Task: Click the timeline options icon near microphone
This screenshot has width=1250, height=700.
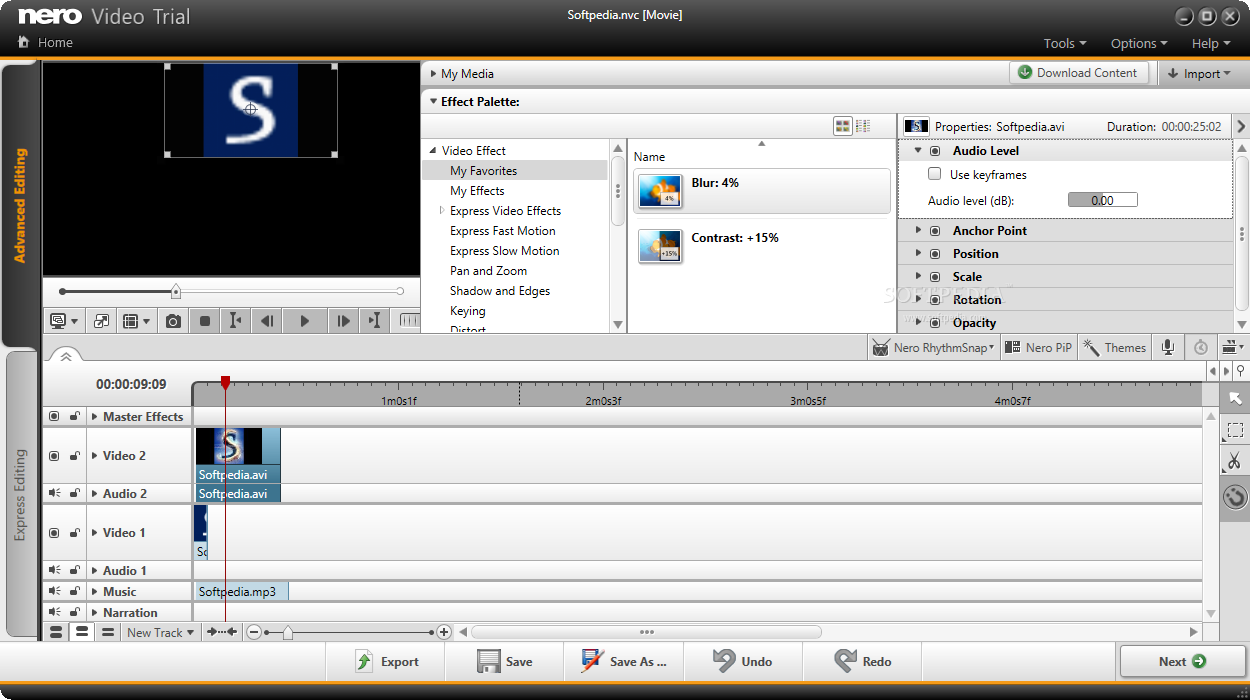Action: (1233, 347)
